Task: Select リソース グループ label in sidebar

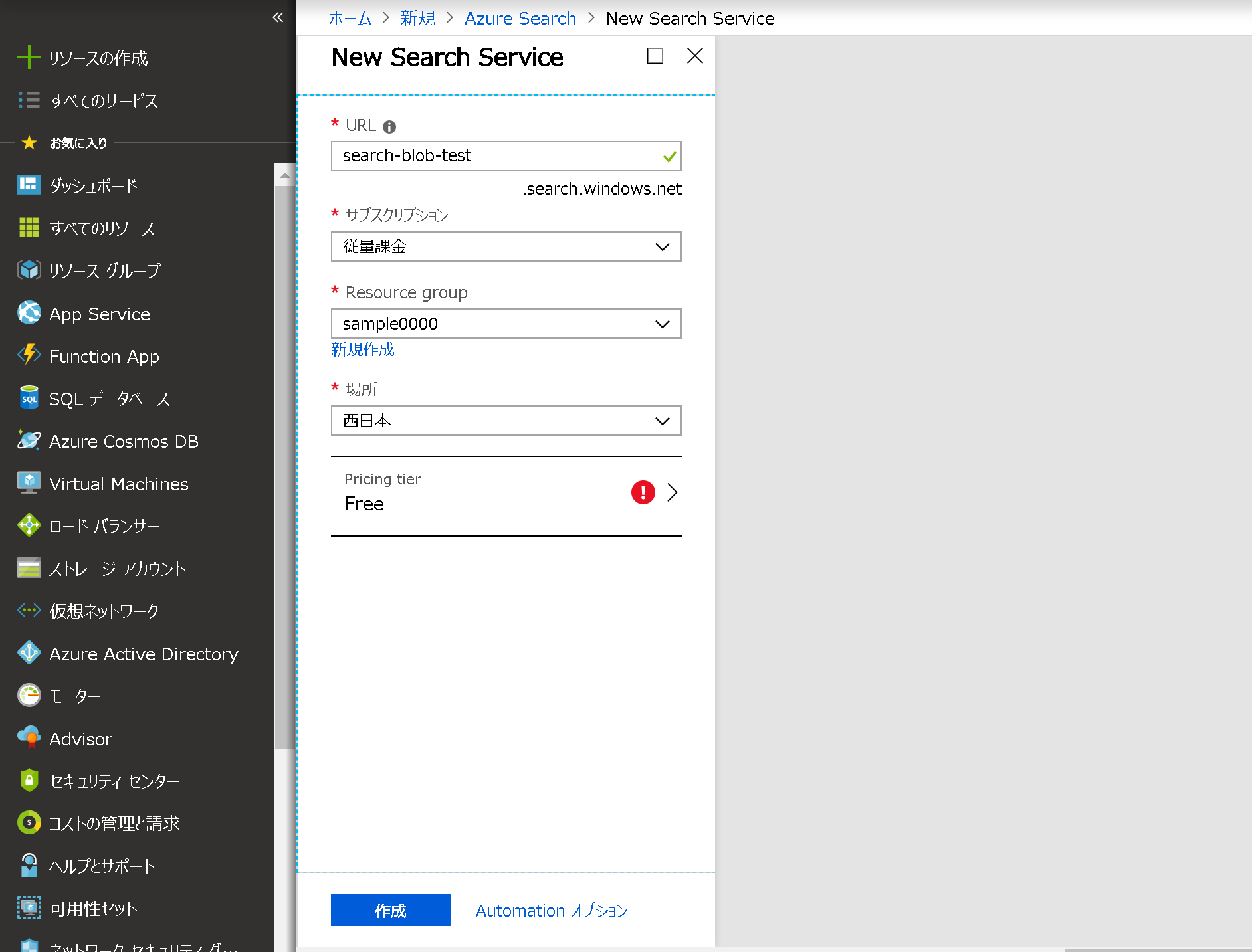Action: [105, 270]
